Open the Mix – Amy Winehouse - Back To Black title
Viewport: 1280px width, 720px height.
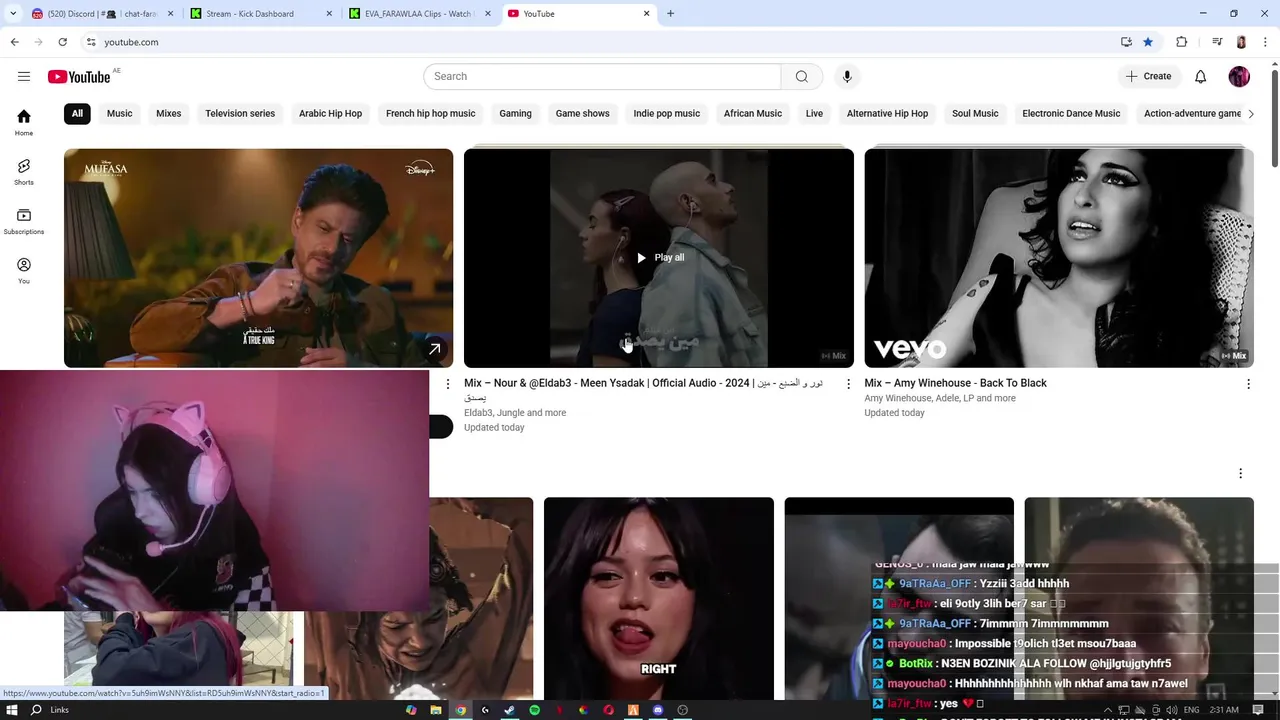click(x=955, y=383)
